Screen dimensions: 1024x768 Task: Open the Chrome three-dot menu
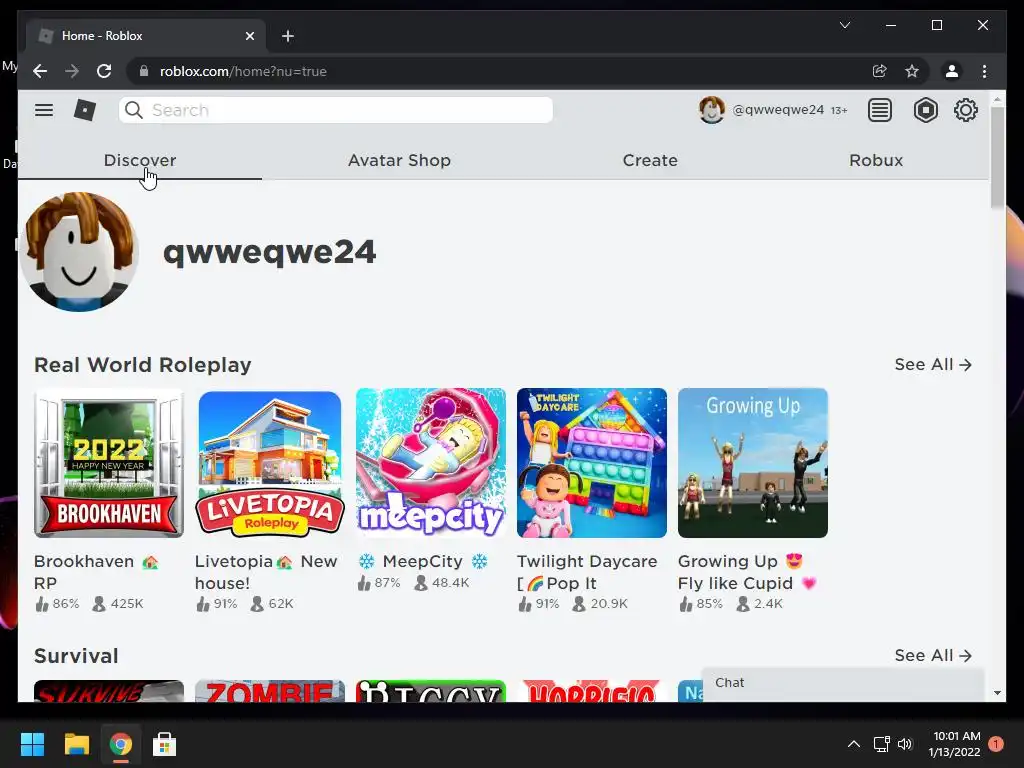coord(984,71)
